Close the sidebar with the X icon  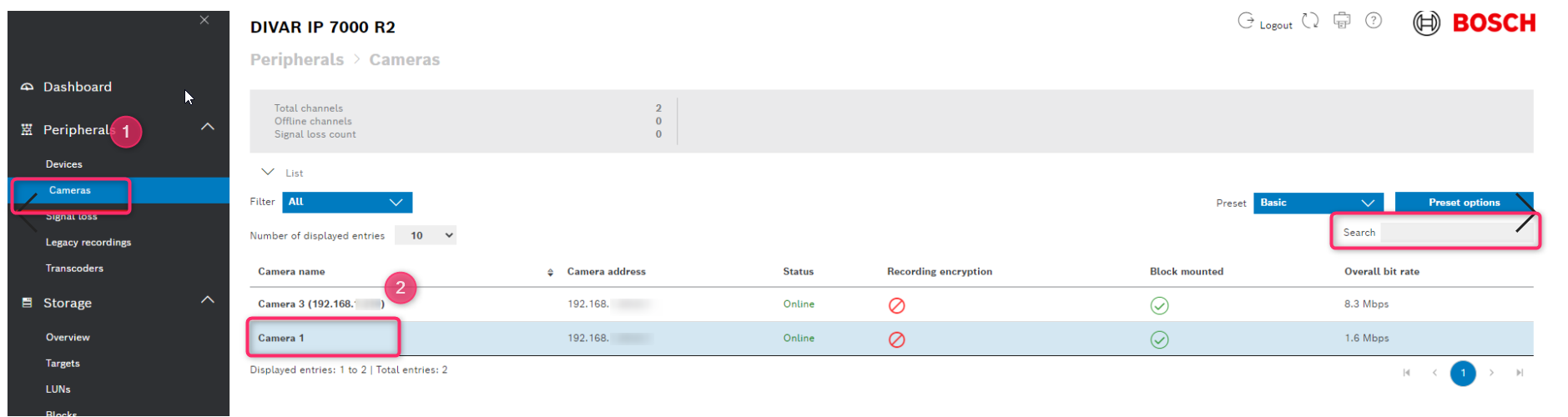204,20
